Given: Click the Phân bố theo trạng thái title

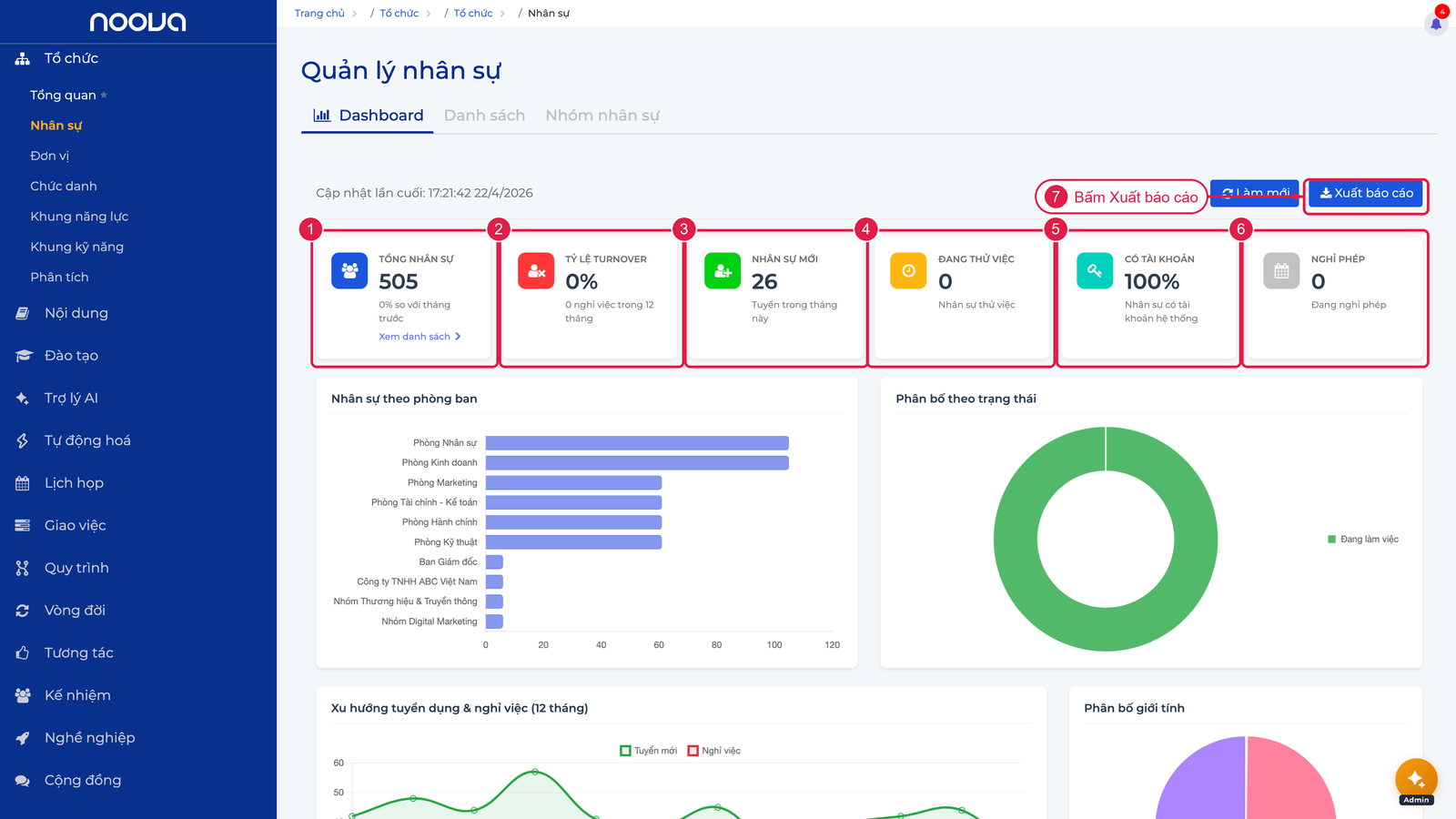Looking at the screenshot, I should [966, 399].
